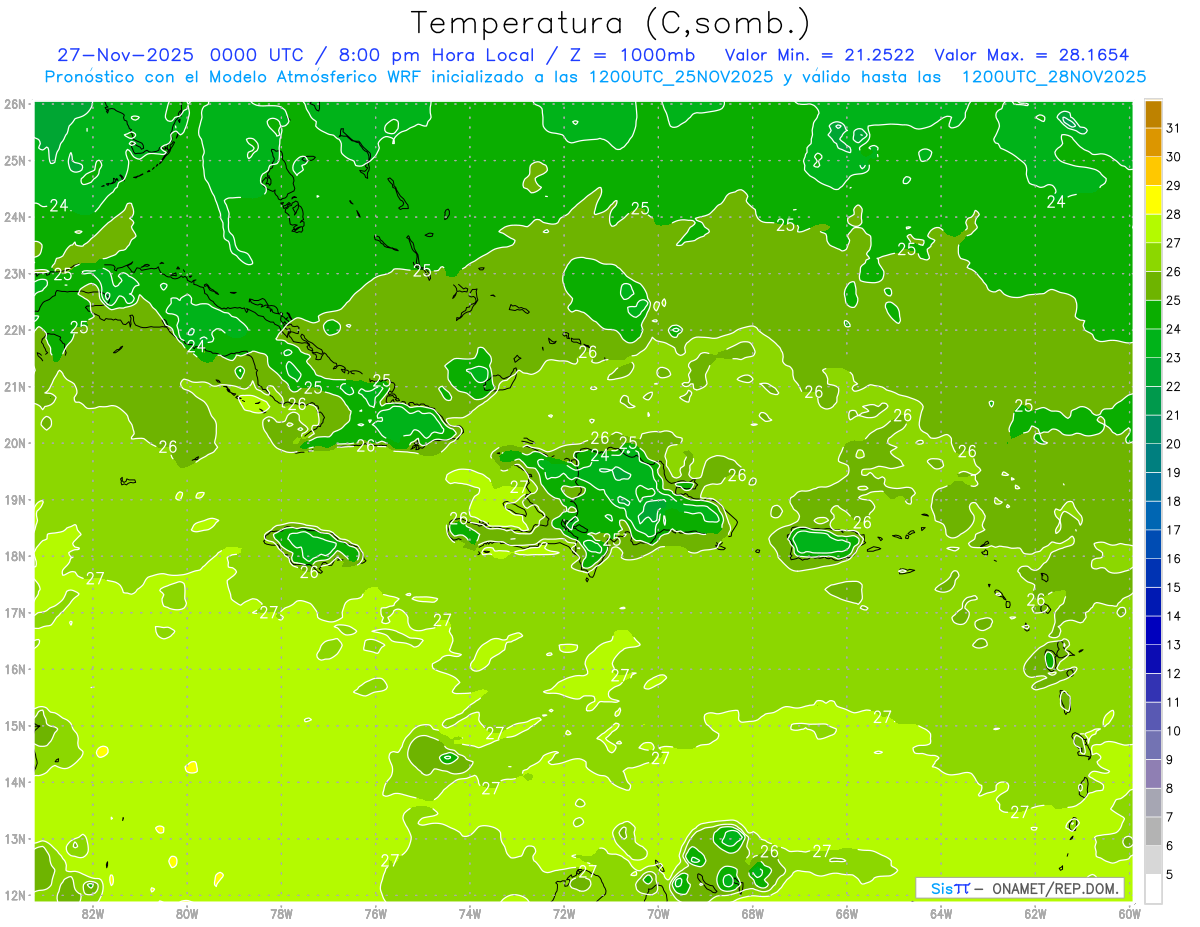Click the "8:00 pm Hora Local" label
Screen dimensions: 1200x927
(x=436, y=55)
